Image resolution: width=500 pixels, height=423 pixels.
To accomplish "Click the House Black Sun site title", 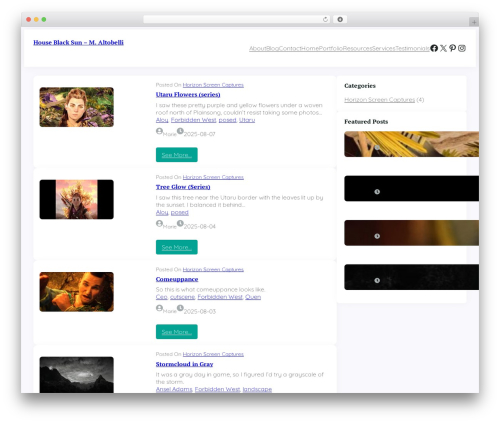I will (78, 42).
